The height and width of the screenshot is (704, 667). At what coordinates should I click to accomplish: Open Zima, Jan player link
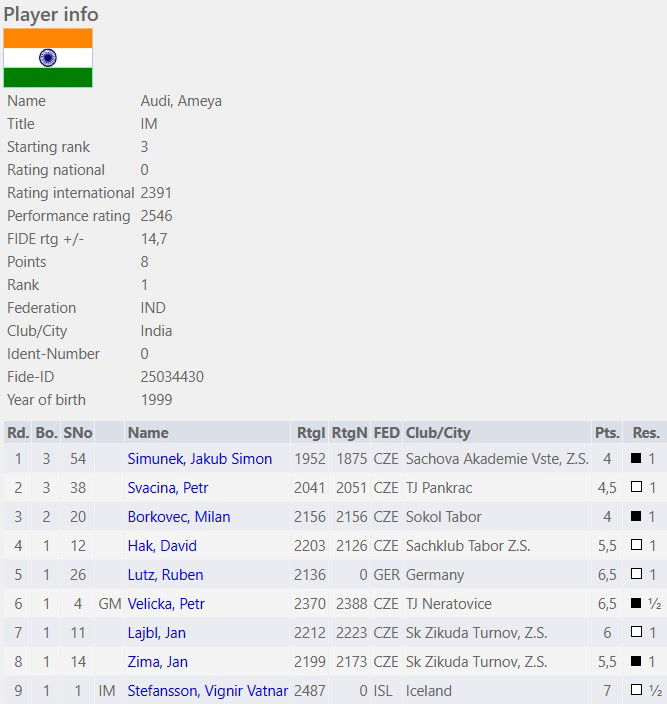156,662
